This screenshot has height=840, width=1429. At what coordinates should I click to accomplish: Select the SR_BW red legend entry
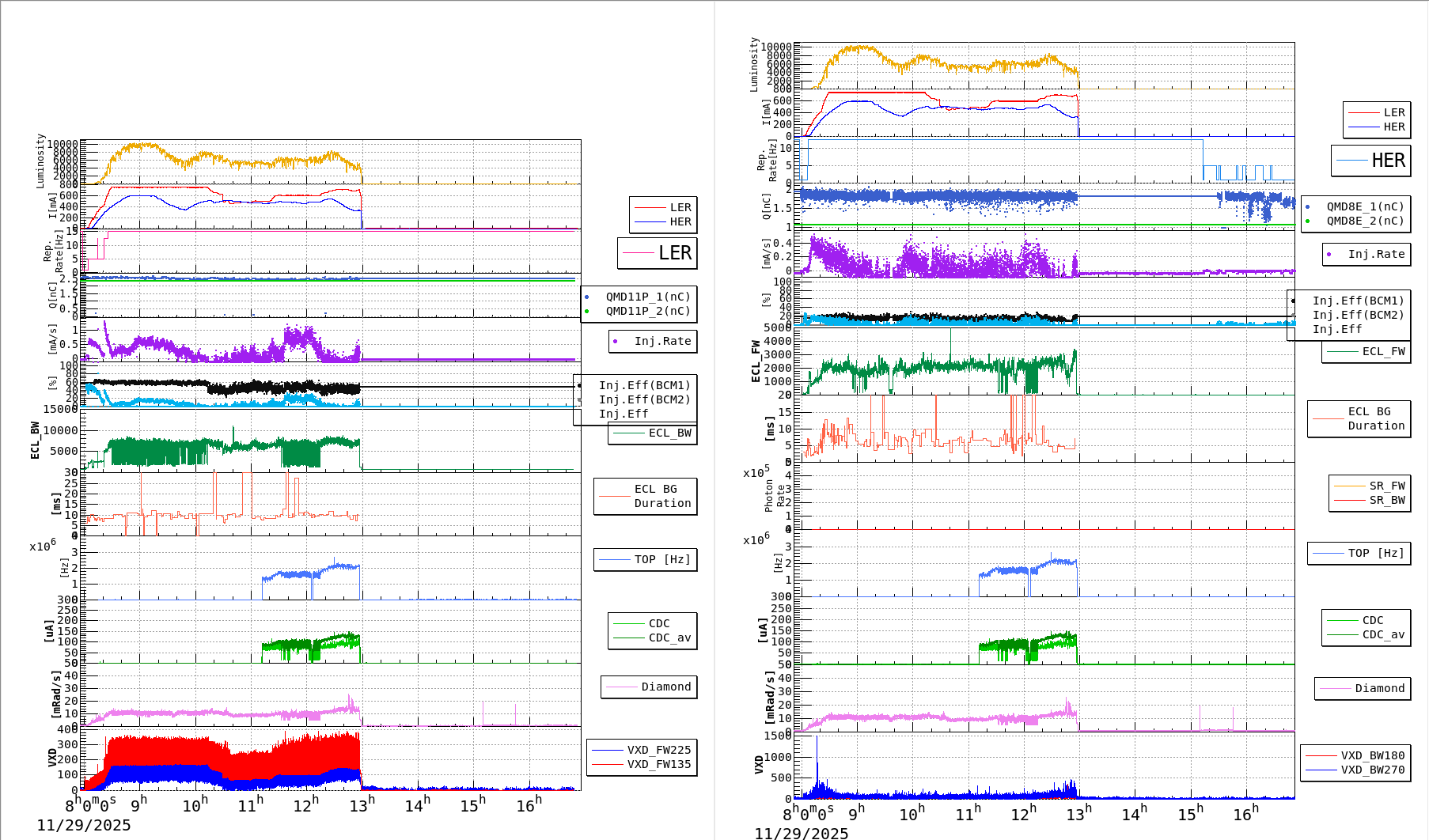[1387, 500]
